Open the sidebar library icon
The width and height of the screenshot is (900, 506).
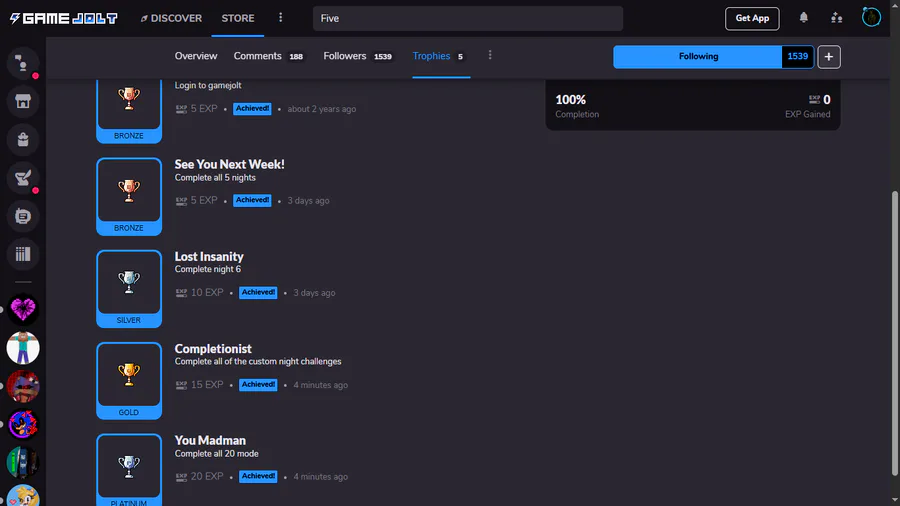(x=23, y=254)
